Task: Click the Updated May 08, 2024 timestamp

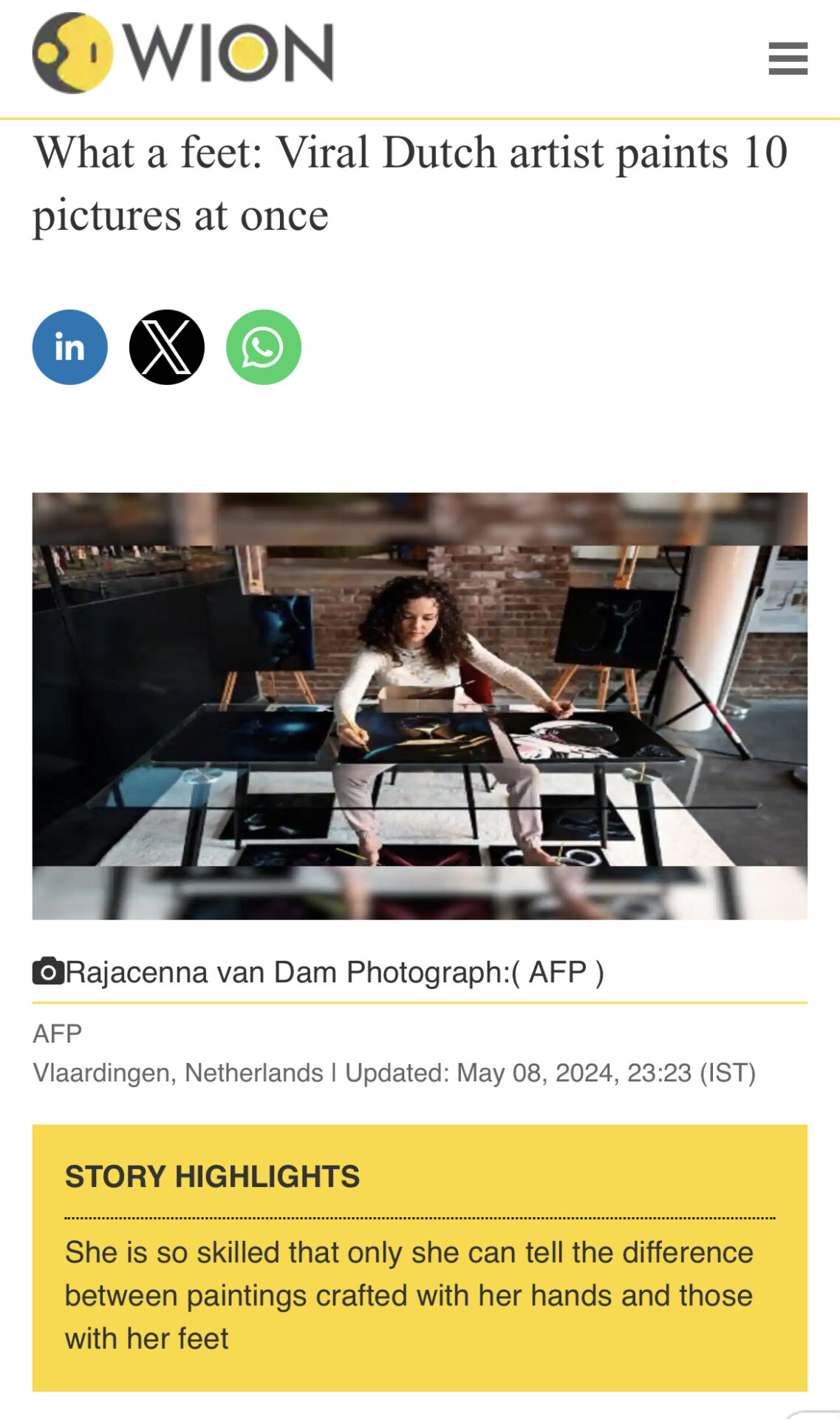Action: coord(550,1072)
